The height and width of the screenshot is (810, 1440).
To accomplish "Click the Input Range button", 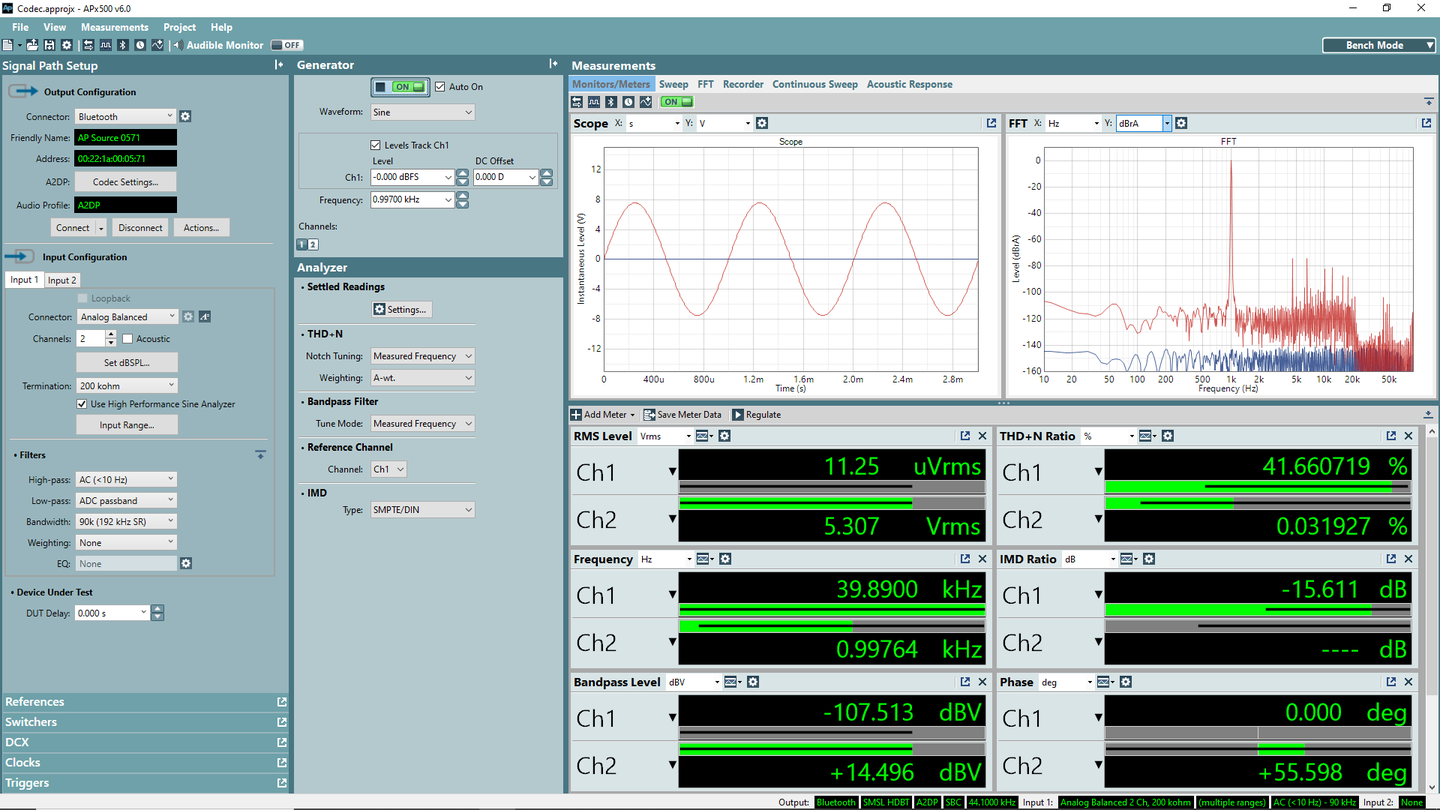I will pos(126,425).
